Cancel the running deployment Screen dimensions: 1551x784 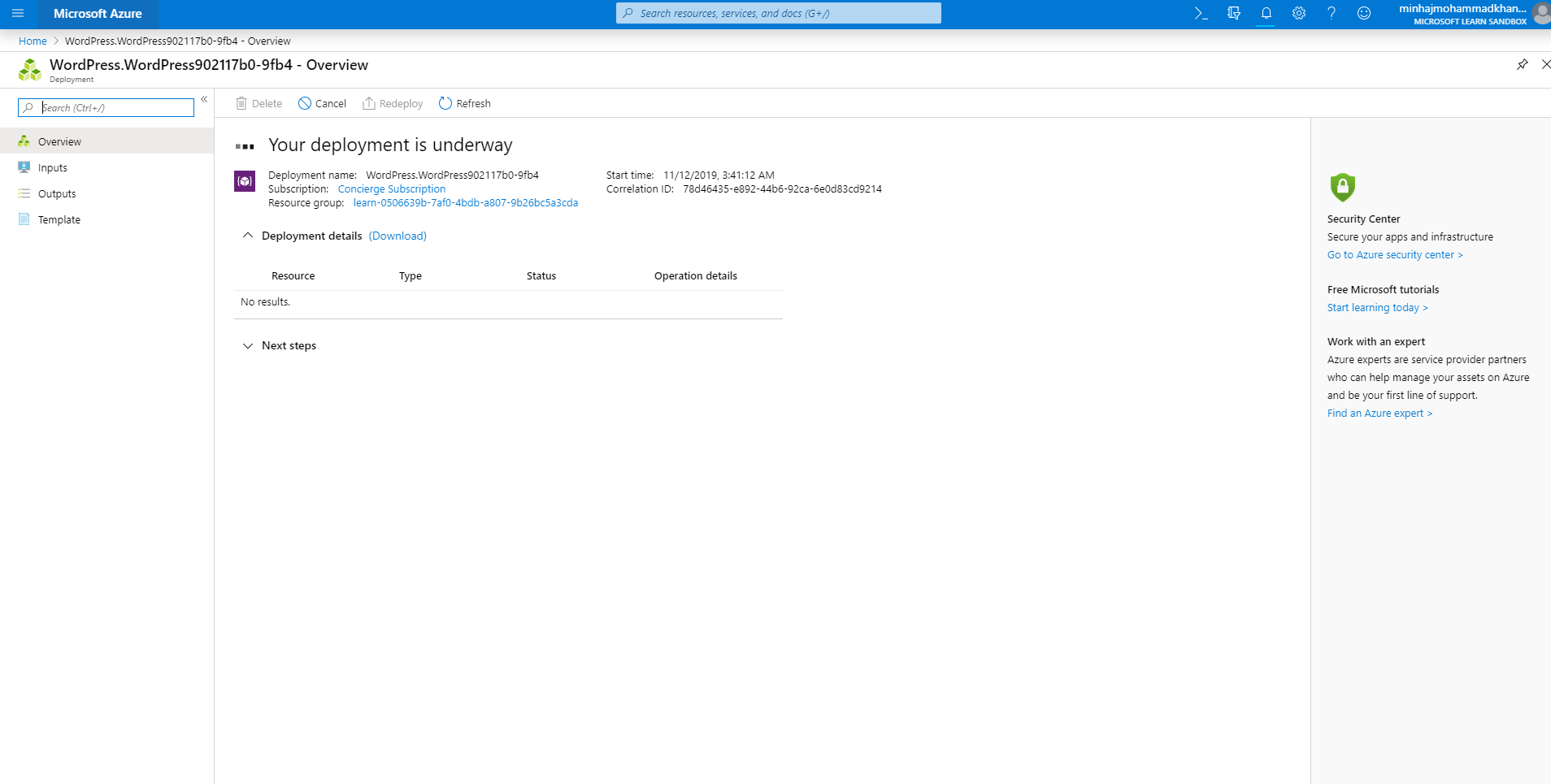(322, 104)
